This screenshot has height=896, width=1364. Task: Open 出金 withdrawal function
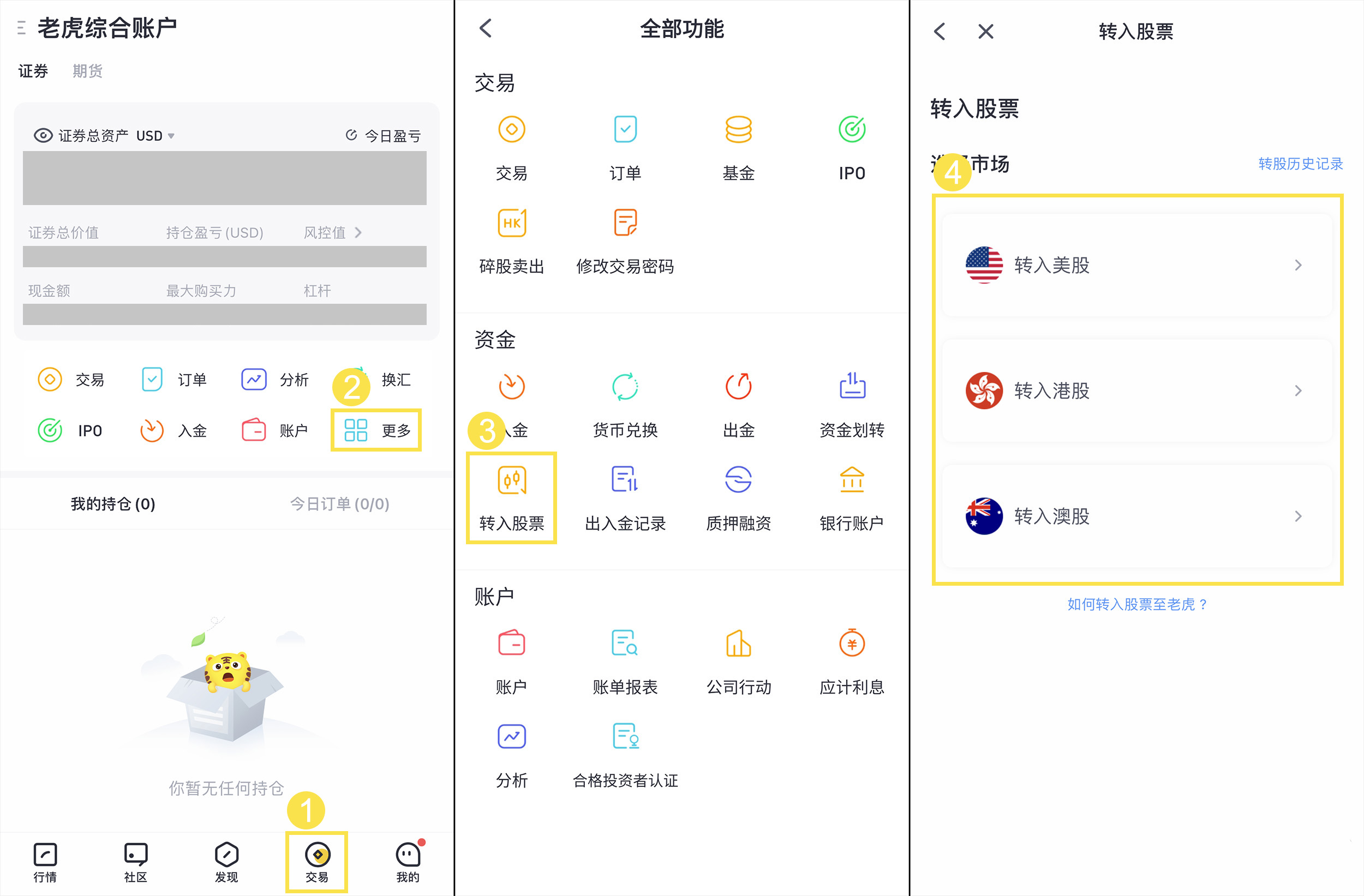click(x=739, y=406)
